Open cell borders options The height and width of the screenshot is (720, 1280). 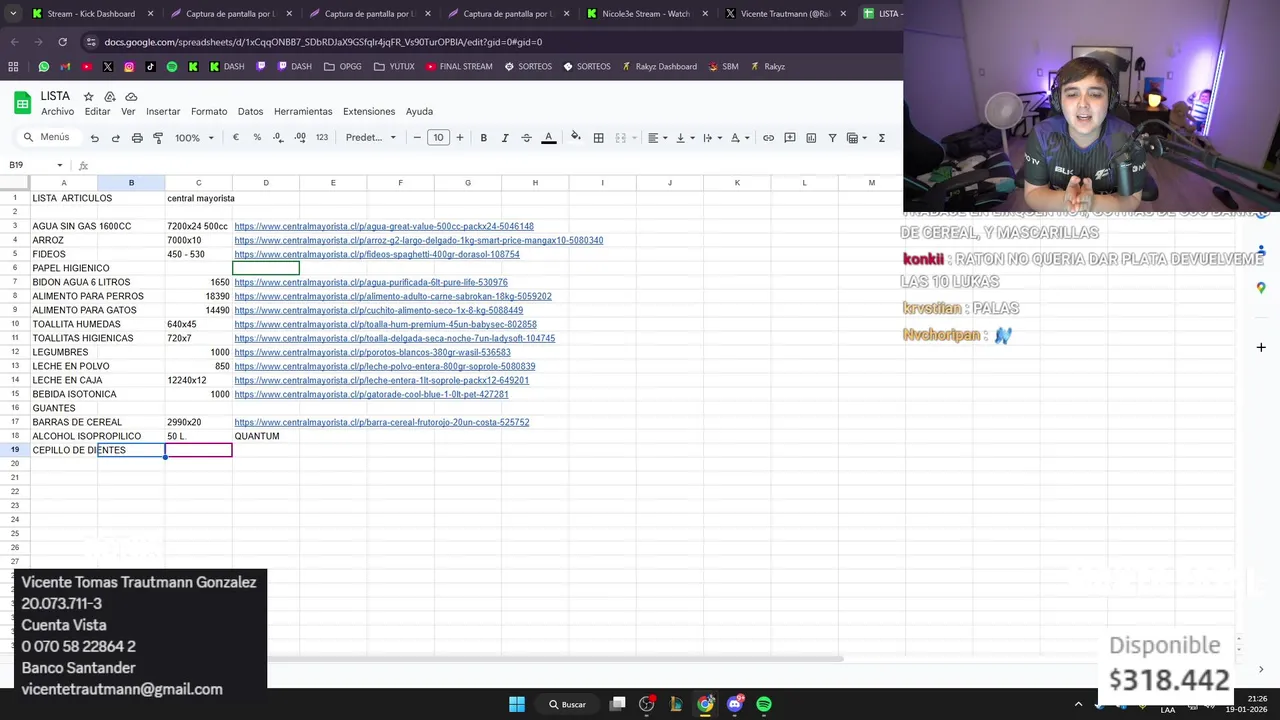[598, 138]
